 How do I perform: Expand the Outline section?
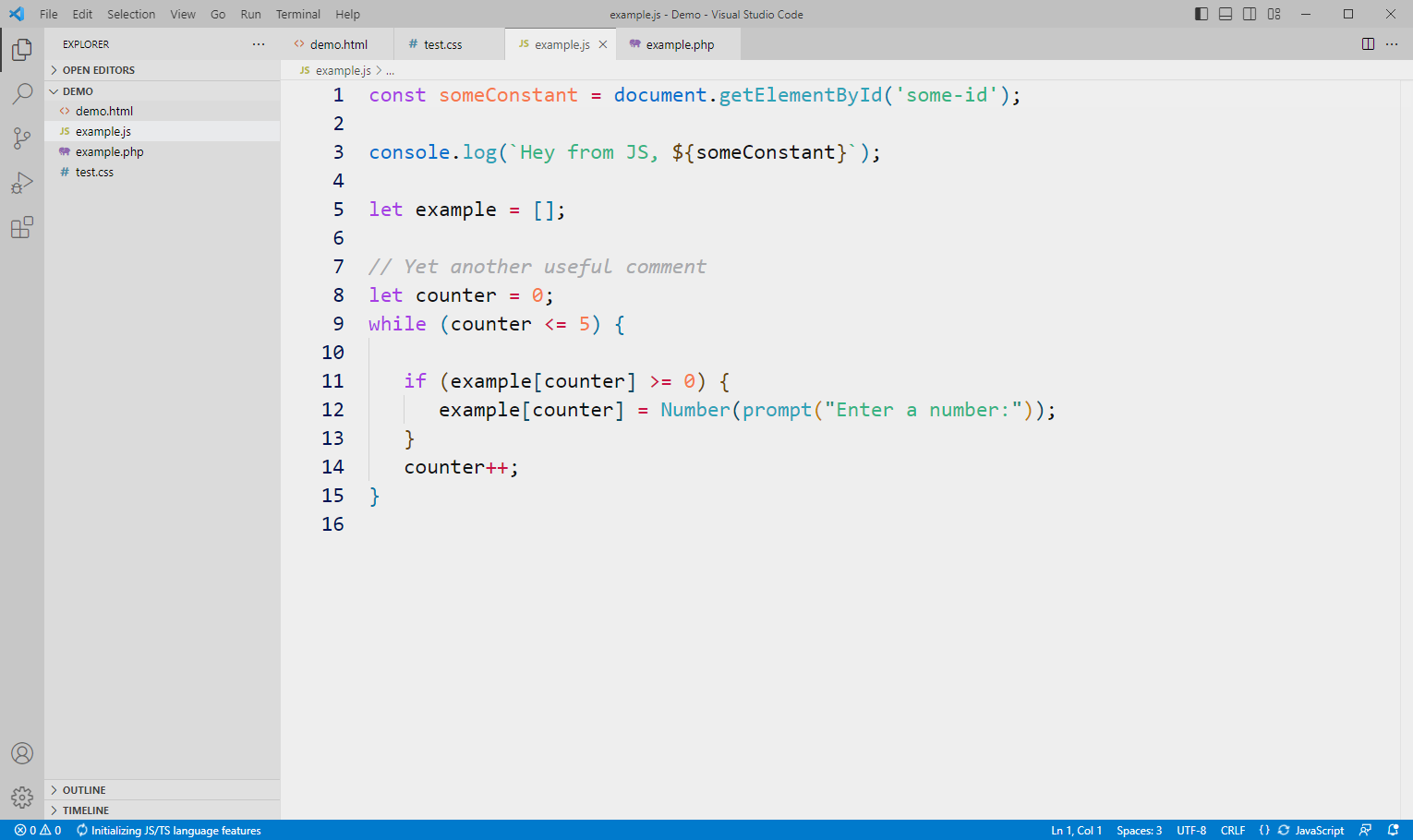(163, 790)
